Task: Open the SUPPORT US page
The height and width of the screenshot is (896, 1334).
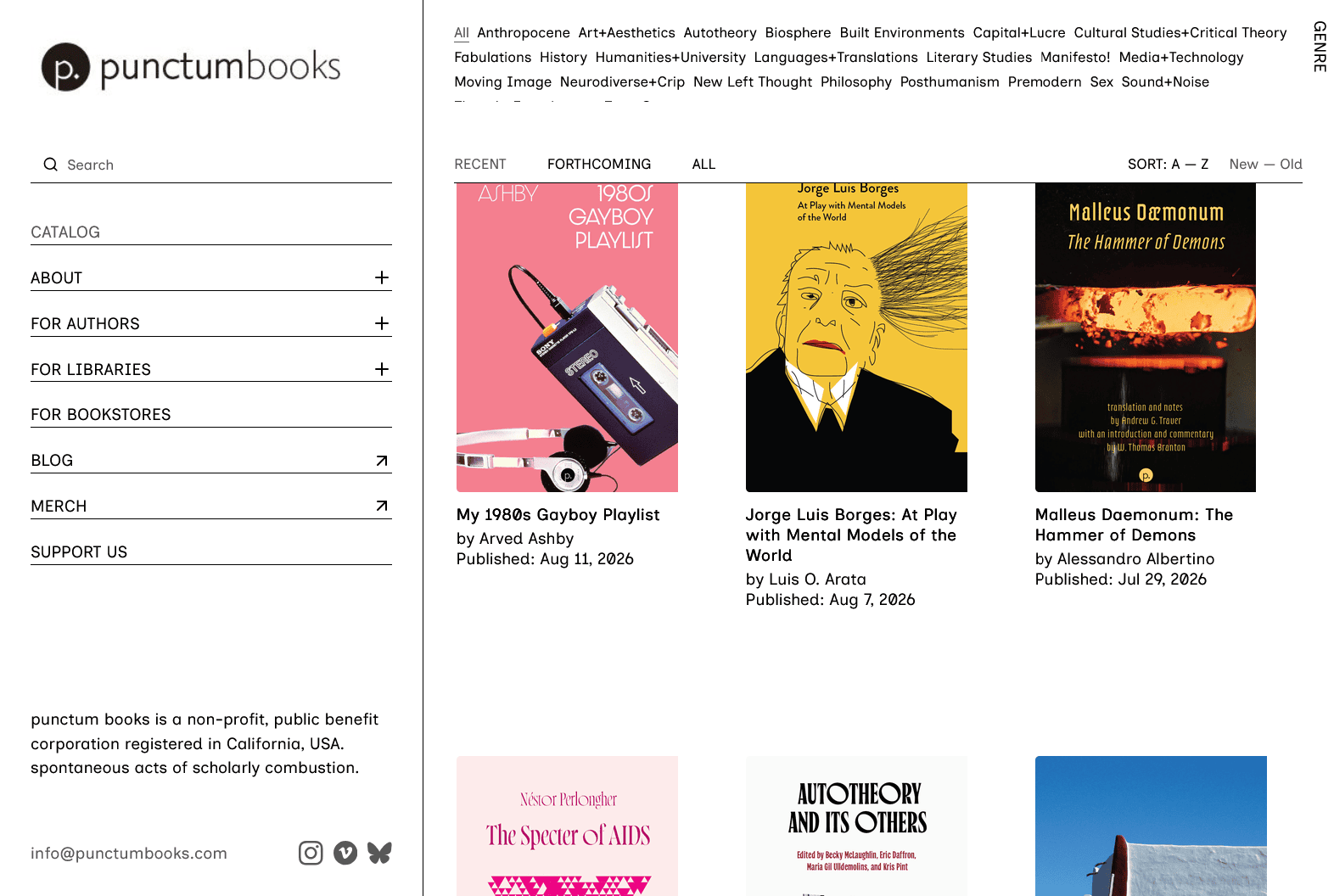Action: pos(79,552)
